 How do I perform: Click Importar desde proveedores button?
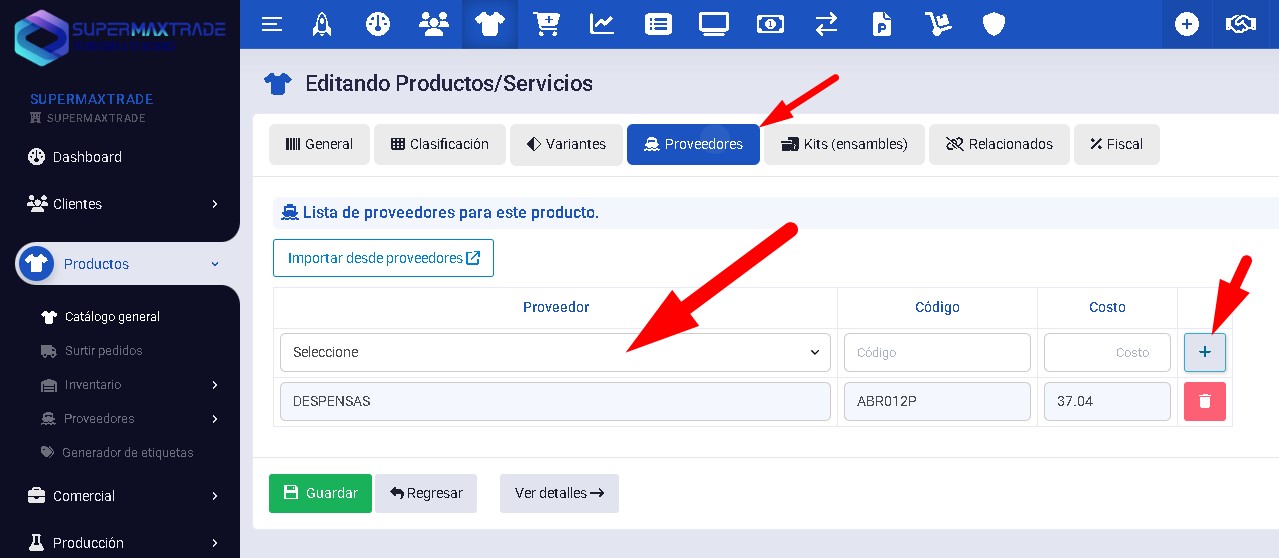383,258
